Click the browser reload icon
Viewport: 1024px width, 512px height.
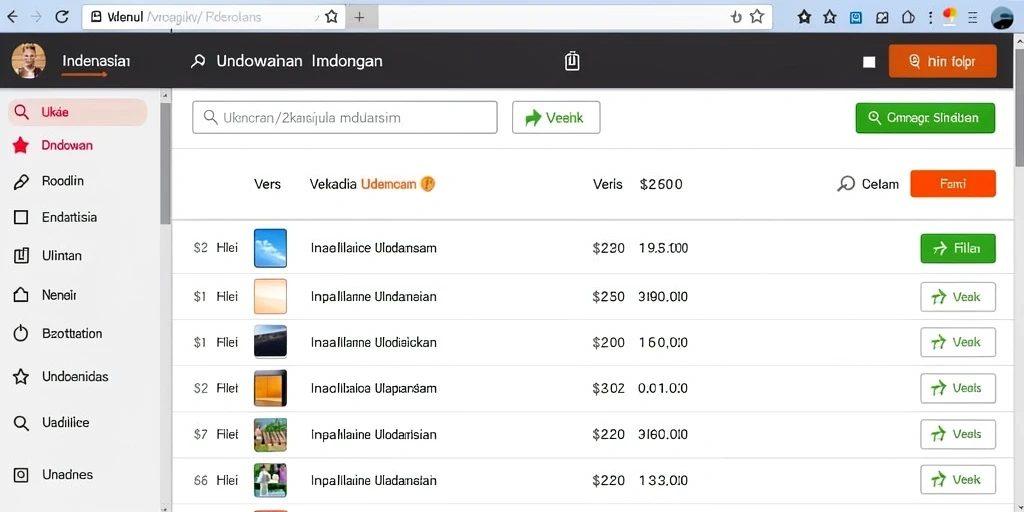(x=62, y=17)
